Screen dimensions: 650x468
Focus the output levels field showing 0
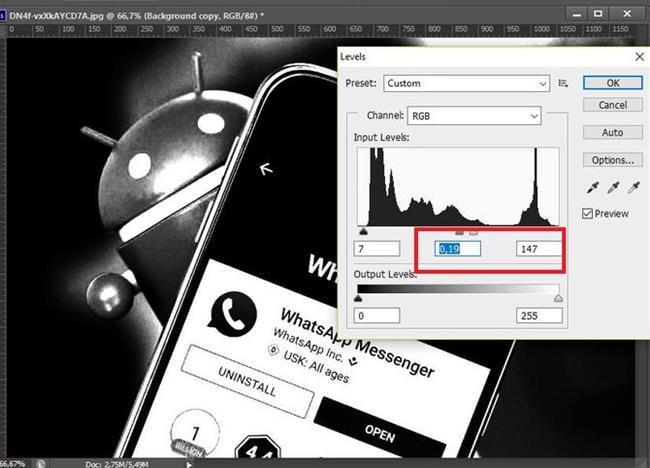tap(377, 315)
